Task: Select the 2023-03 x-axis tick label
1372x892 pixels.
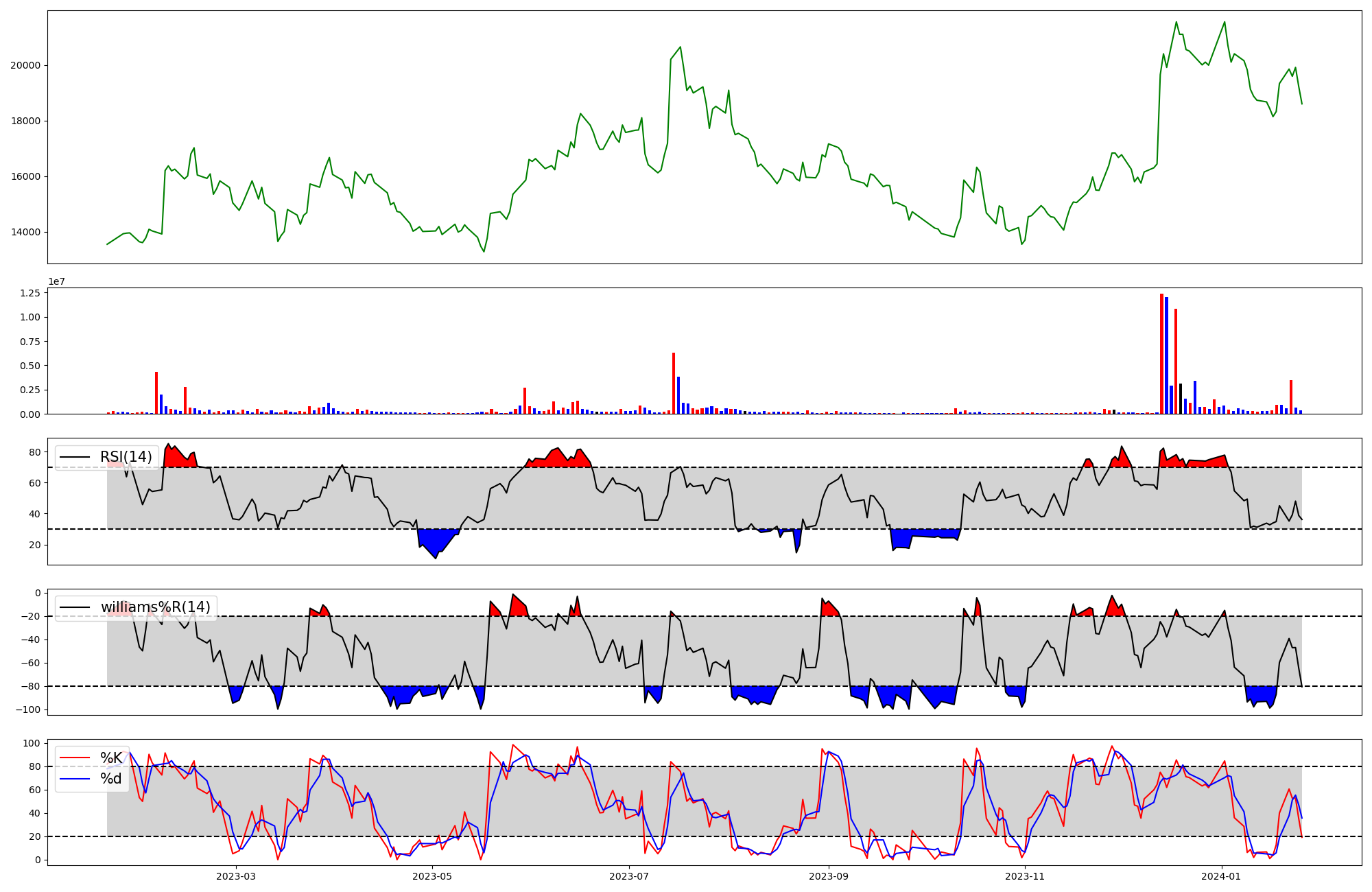Action: [236, 876]
